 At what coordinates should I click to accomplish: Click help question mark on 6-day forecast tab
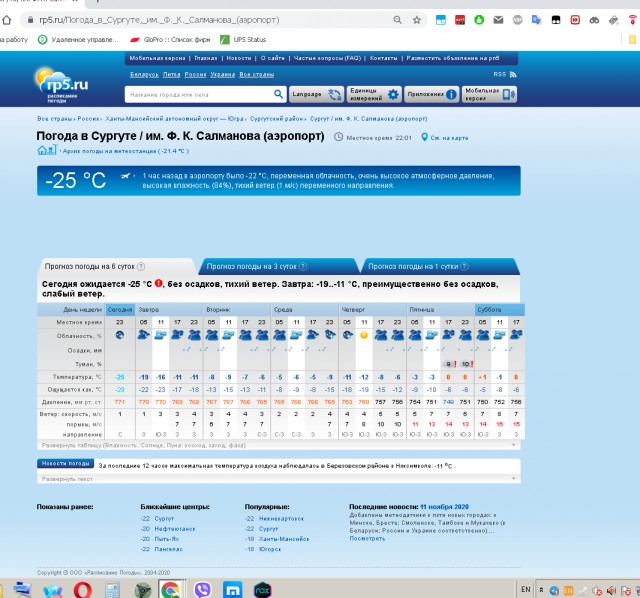141,267
